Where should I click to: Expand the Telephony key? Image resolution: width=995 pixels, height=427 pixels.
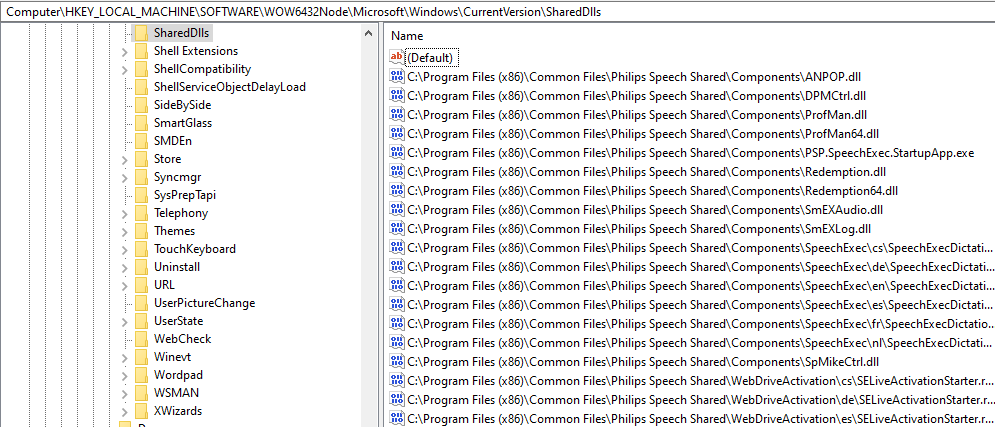124,213
